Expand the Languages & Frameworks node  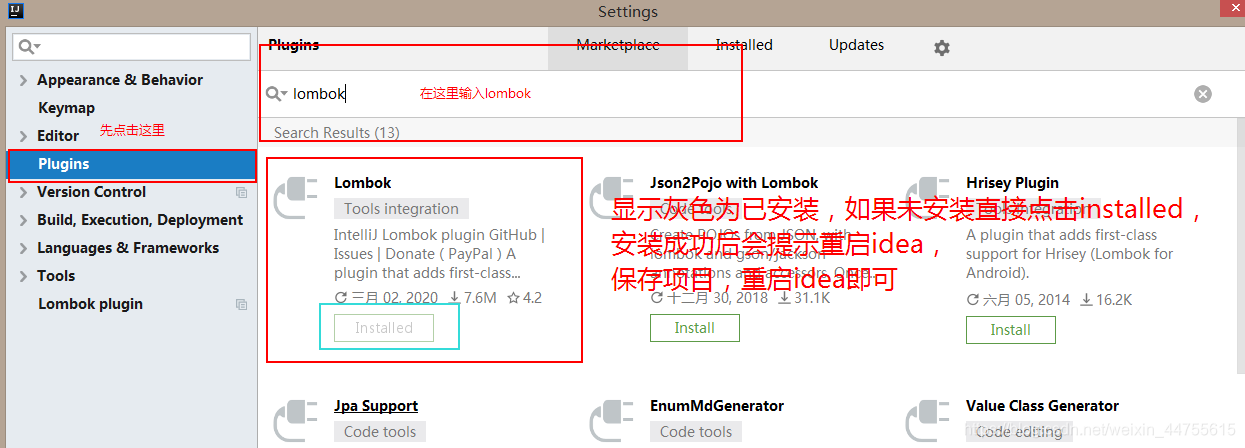pyautogui.click(x=23, y=248)
